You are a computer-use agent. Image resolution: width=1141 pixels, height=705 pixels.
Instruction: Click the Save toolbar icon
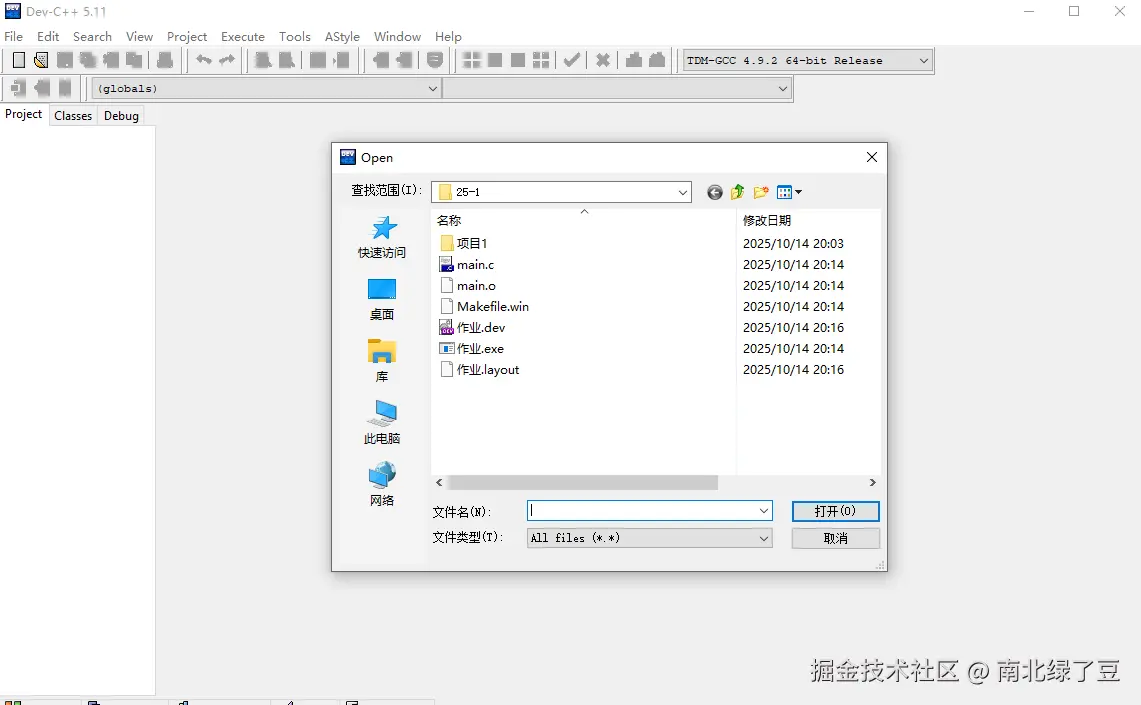click(x=65, y=60)
